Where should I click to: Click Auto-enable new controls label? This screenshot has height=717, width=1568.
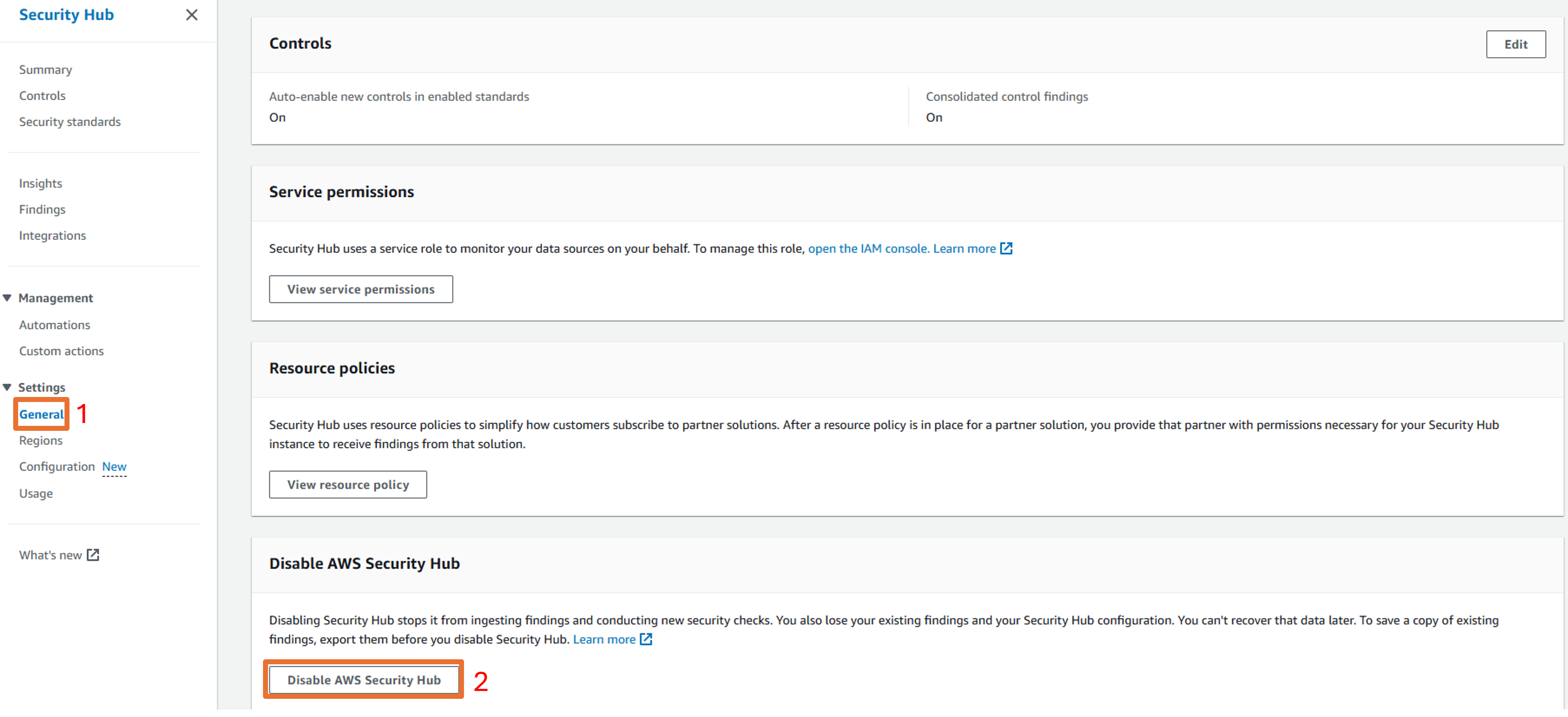399,96
